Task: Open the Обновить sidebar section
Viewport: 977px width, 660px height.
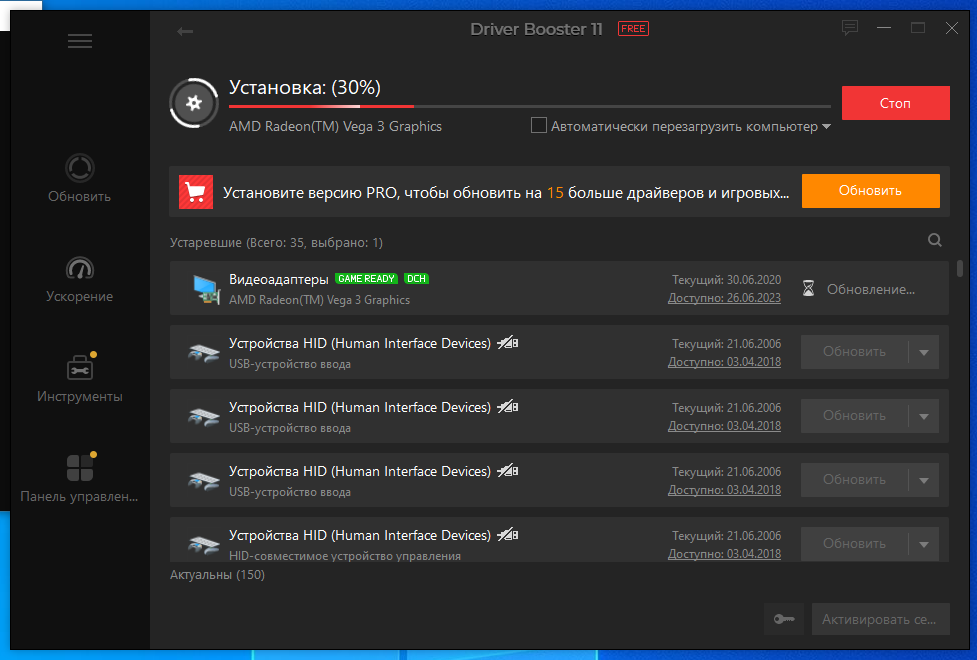Action: pyautogui.click(x=79, y=179)
